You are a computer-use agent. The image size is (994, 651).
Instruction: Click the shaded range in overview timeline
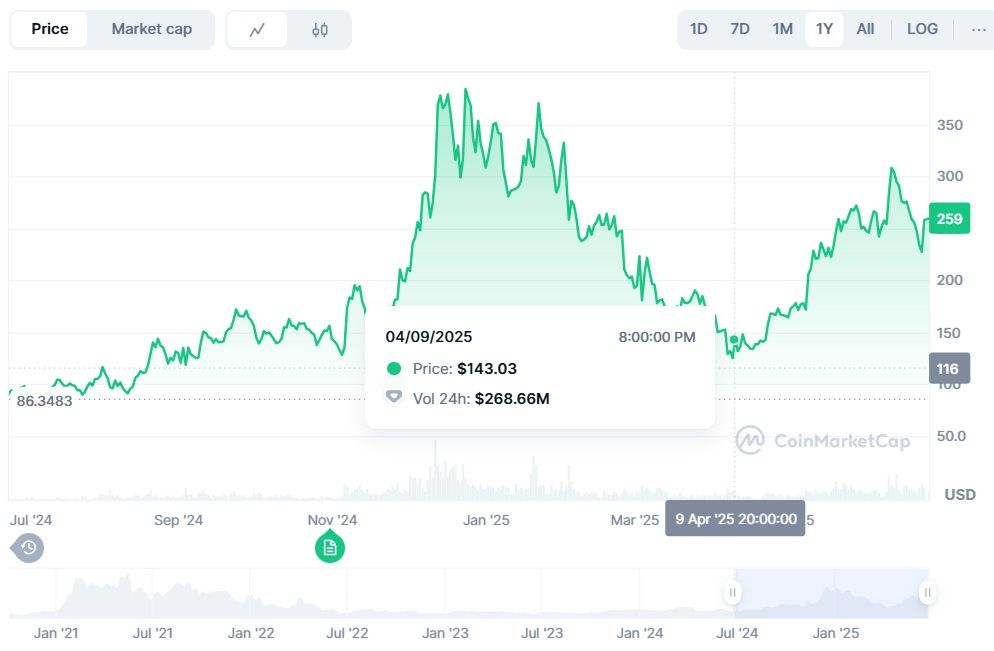830,593
